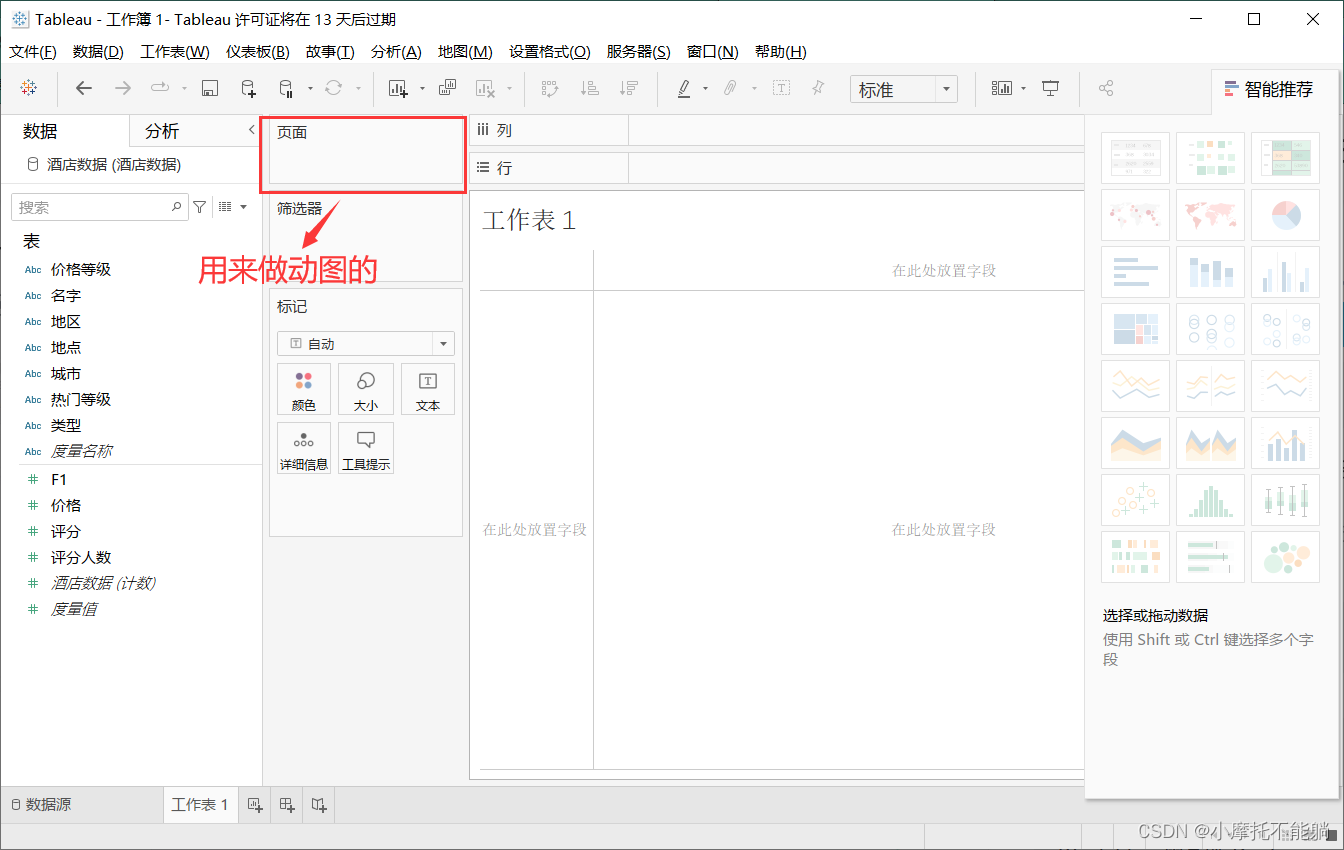Screen dimensions: 1344x850
Task: Click the Redo forward arrow
Action: click(x=123, y=88)
